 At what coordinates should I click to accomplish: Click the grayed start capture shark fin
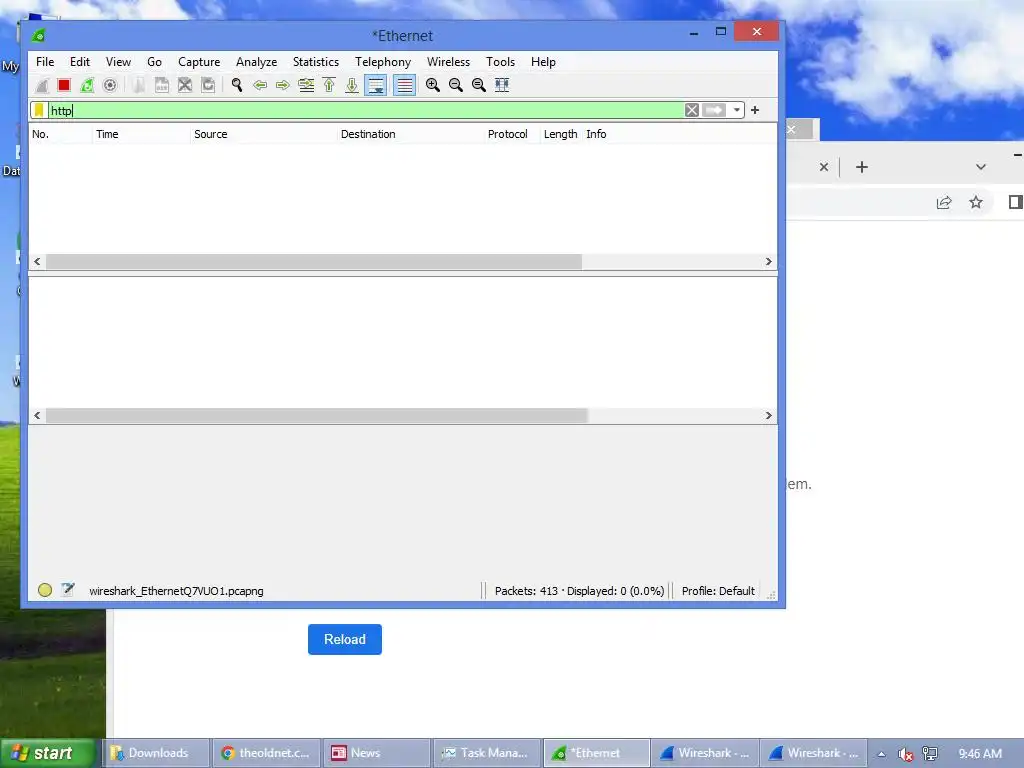click(41, 85)
